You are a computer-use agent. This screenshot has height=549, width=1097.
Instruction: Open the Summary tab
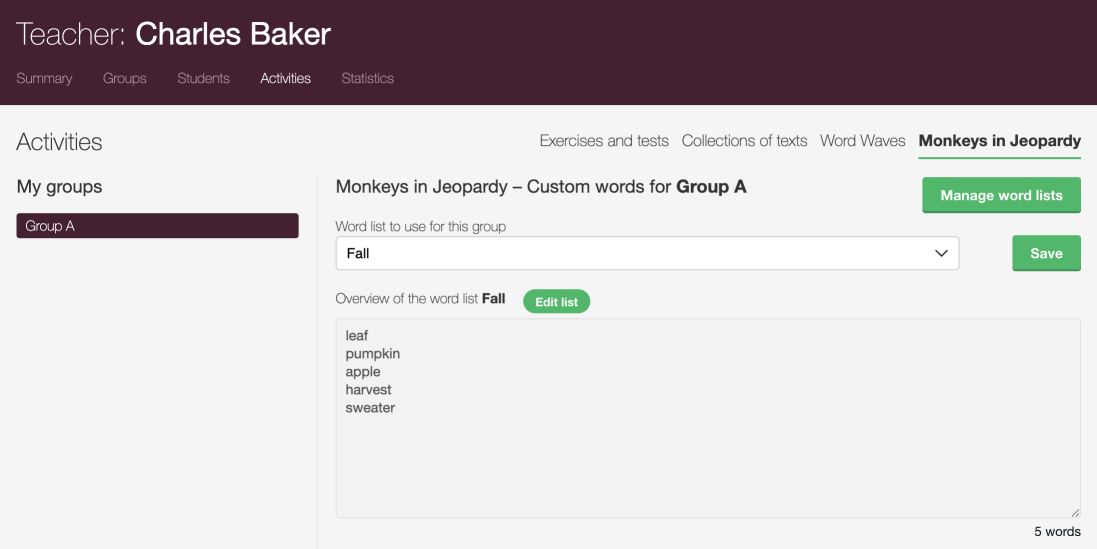coord(44,78)
